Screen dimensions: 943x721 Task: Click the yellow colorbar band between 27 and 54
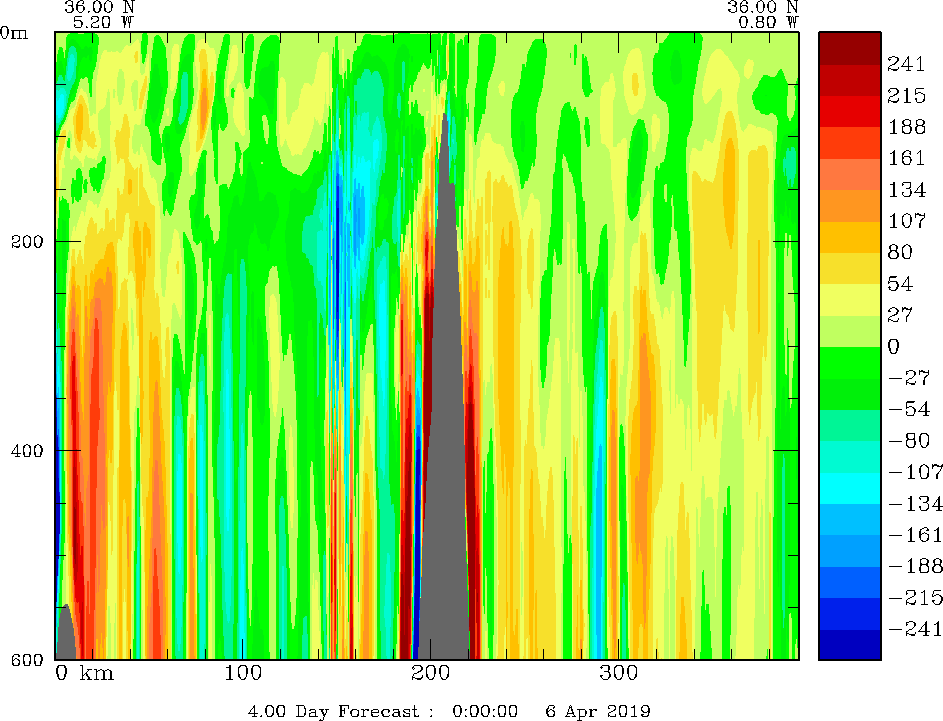[850, 299]
